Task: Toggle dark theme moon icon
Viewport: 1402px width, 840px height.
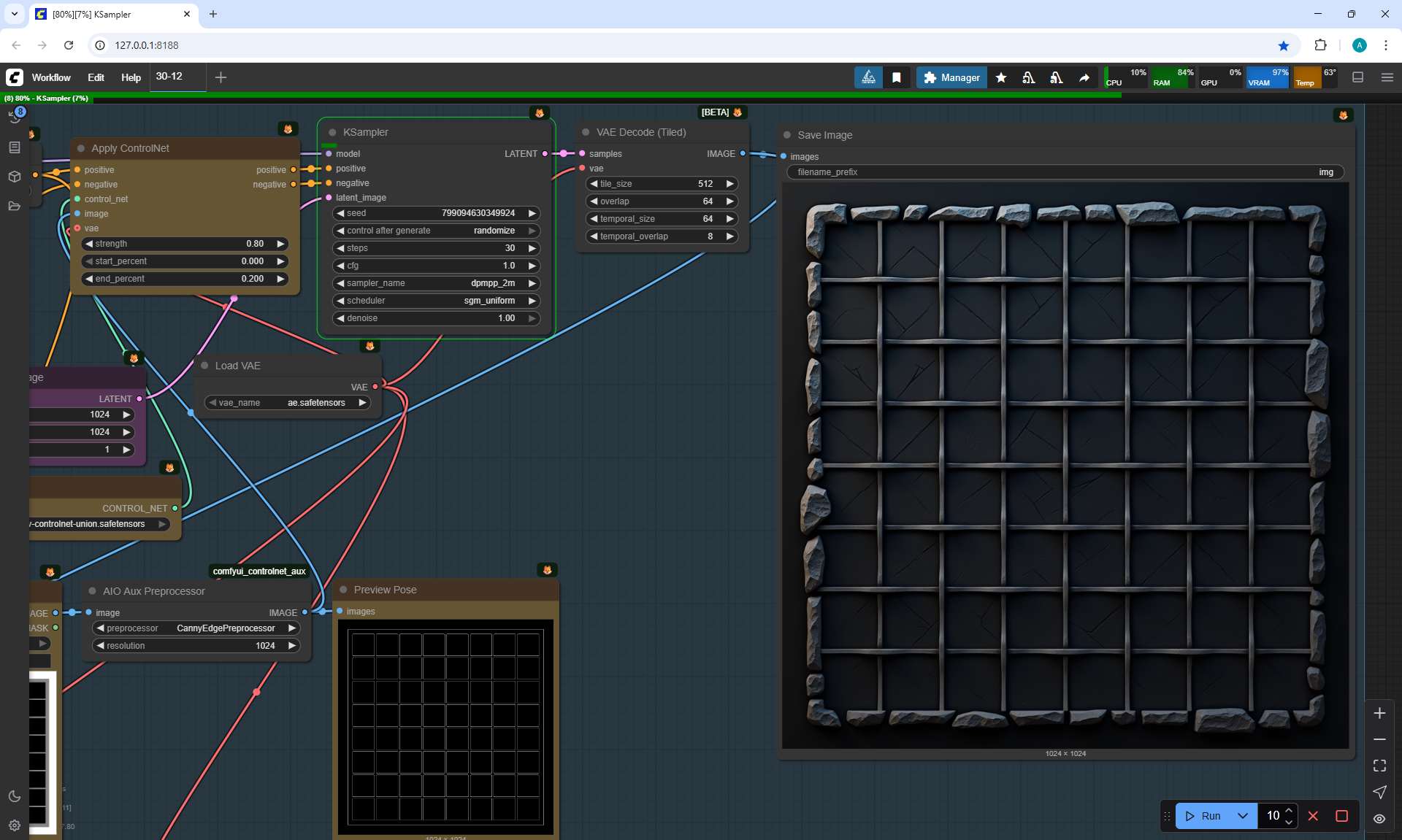Action: [15, 796]
